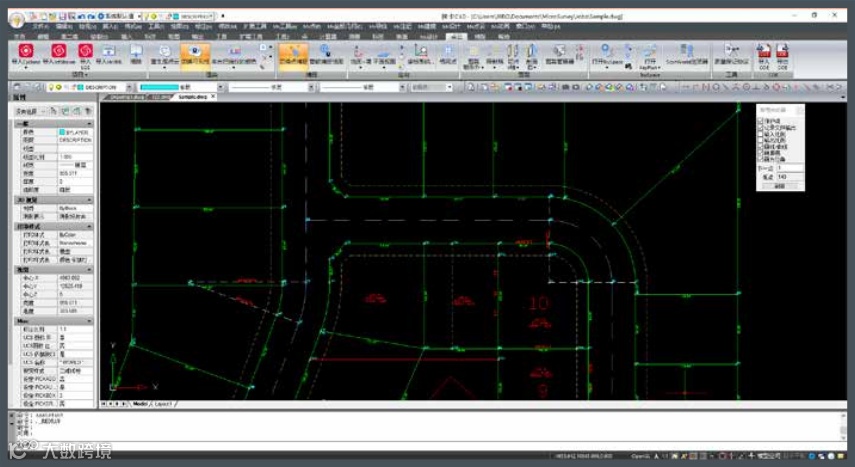
Task: Click the command line scrollbar
Action: tap(842, 426)
